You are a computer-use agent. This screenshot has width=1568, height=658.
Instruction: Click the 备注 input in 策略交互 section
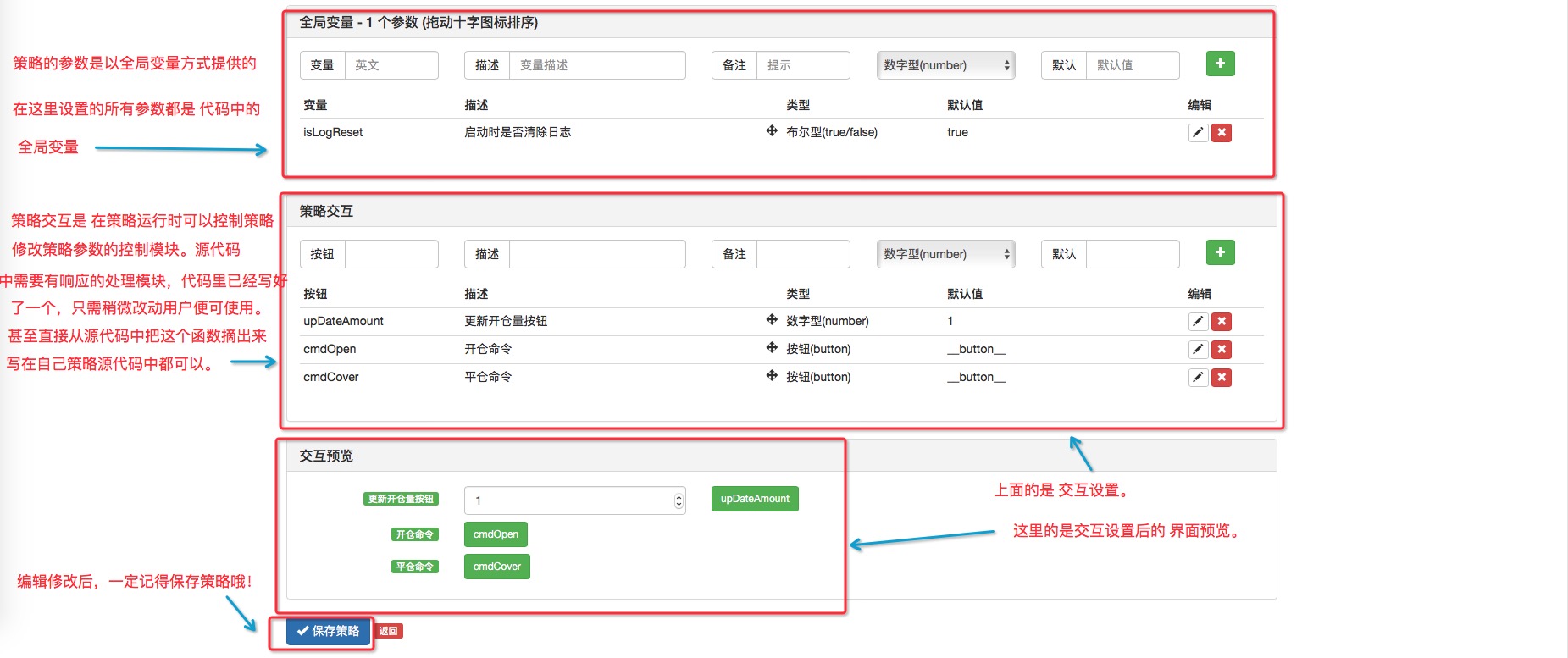(x=803, y=254)
